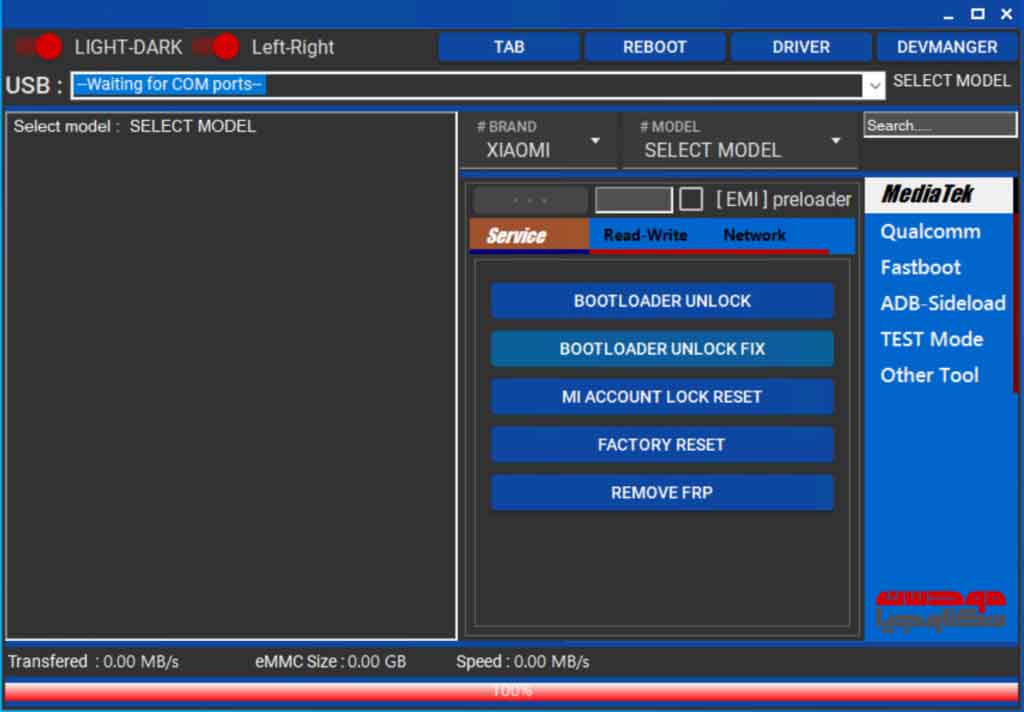Screen dimensions: 1024x712
Task: Expand the USB COM ports dropdown
Action: [874, 85]
